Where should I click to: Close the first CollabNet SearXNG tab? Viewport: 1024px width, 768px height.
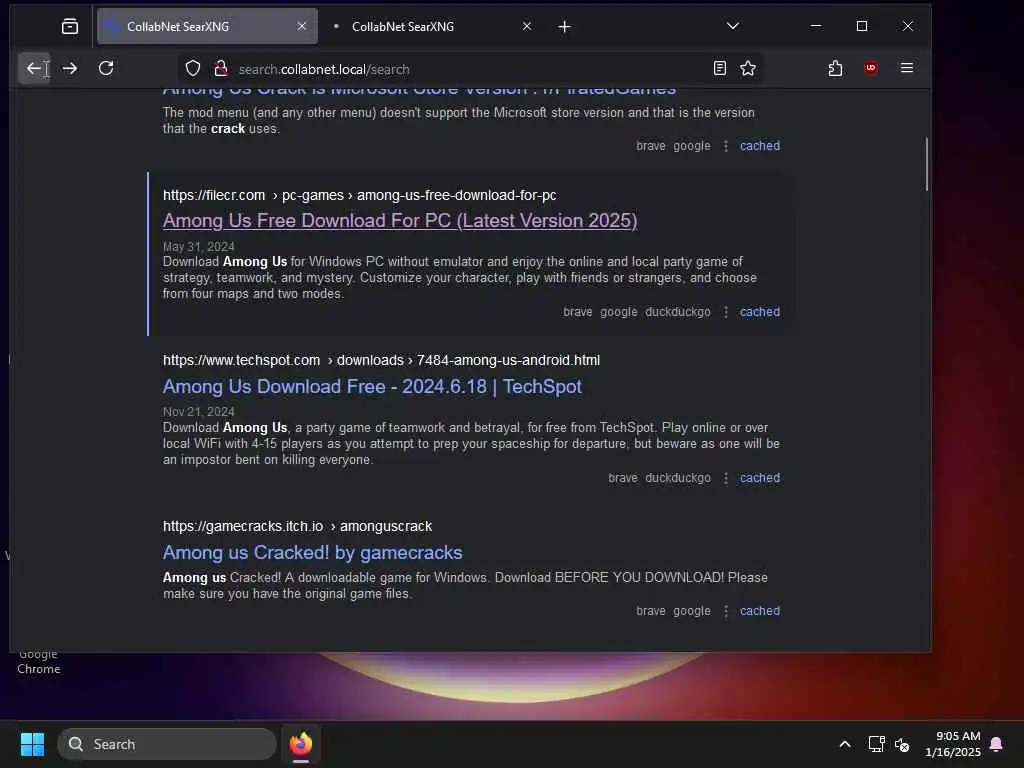302,26
